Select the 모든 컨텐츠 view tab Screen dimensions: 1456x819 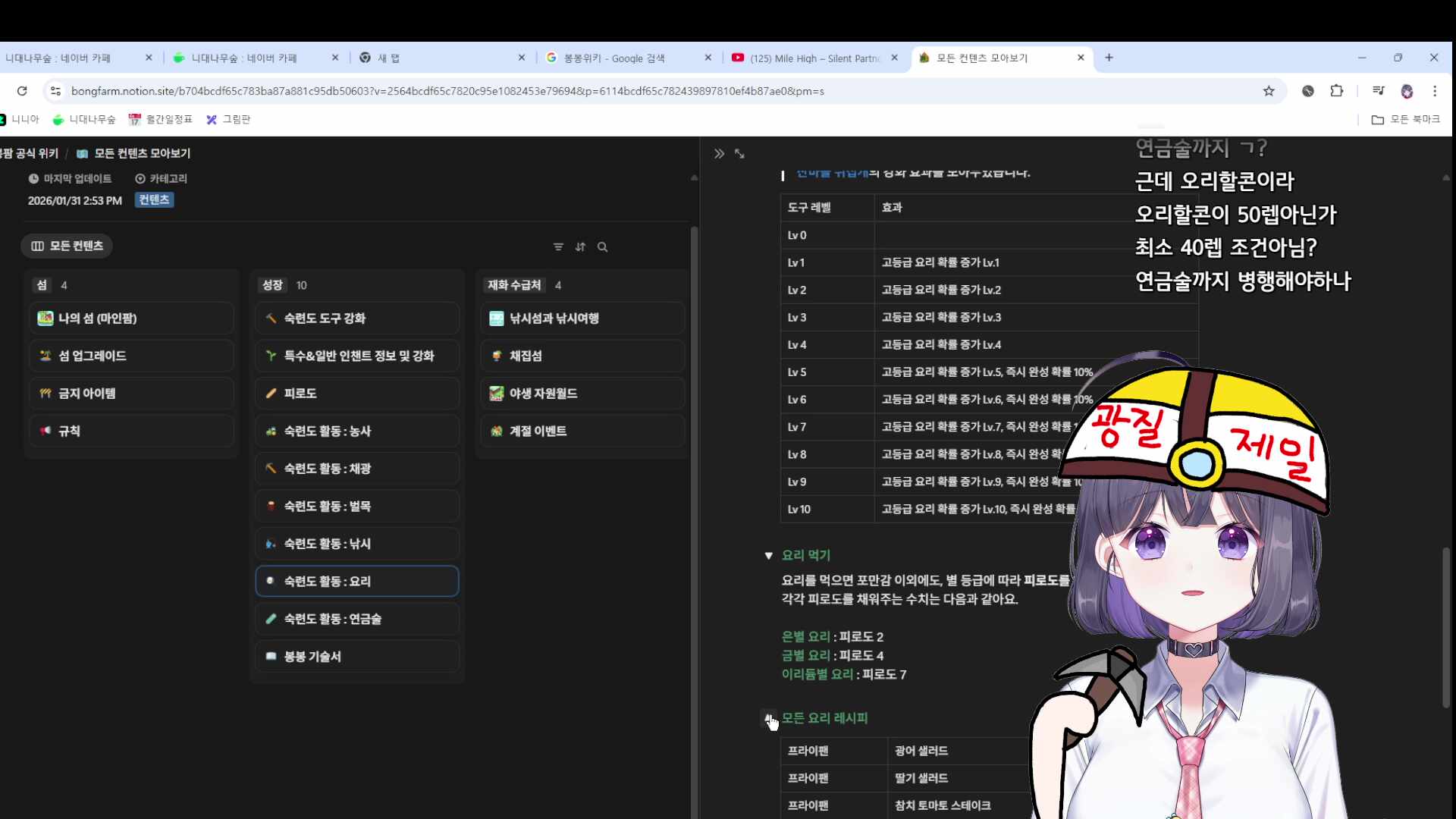click(x=67, y=246)
